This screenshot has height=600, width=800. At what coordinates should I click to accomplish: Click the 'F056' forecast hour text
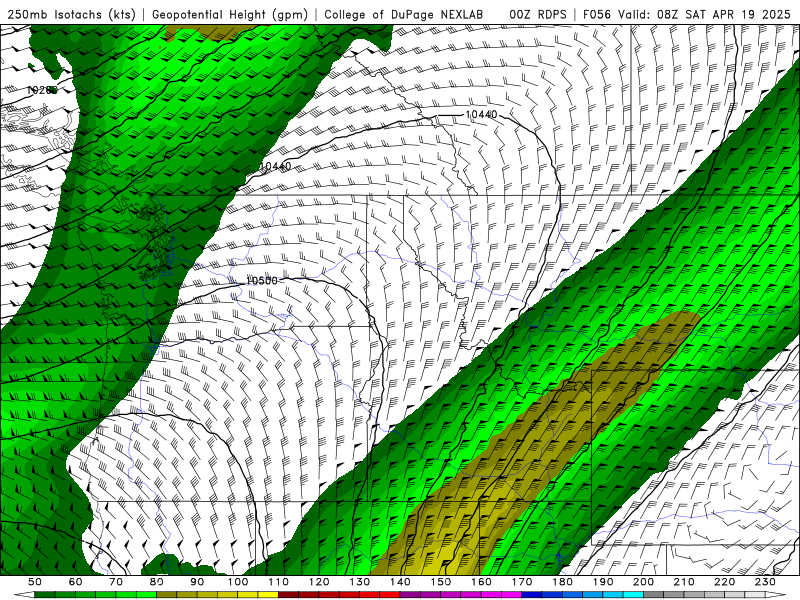596,15
